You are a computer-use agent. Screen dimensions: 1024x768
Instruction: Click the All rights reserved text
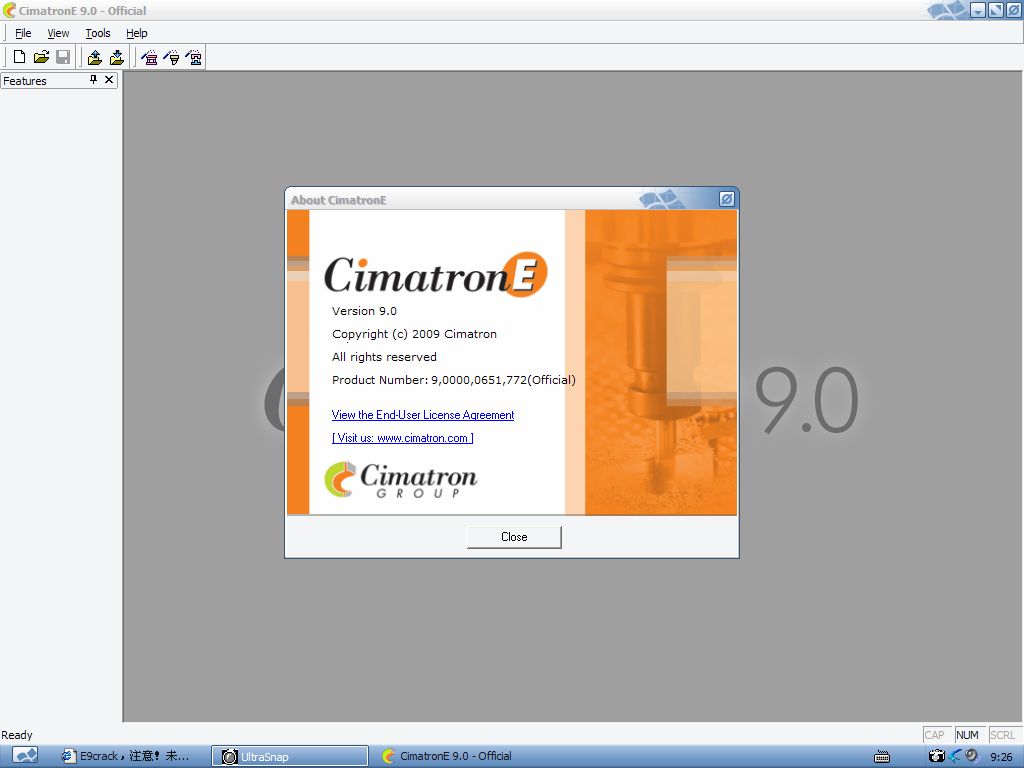coord(384,357)
